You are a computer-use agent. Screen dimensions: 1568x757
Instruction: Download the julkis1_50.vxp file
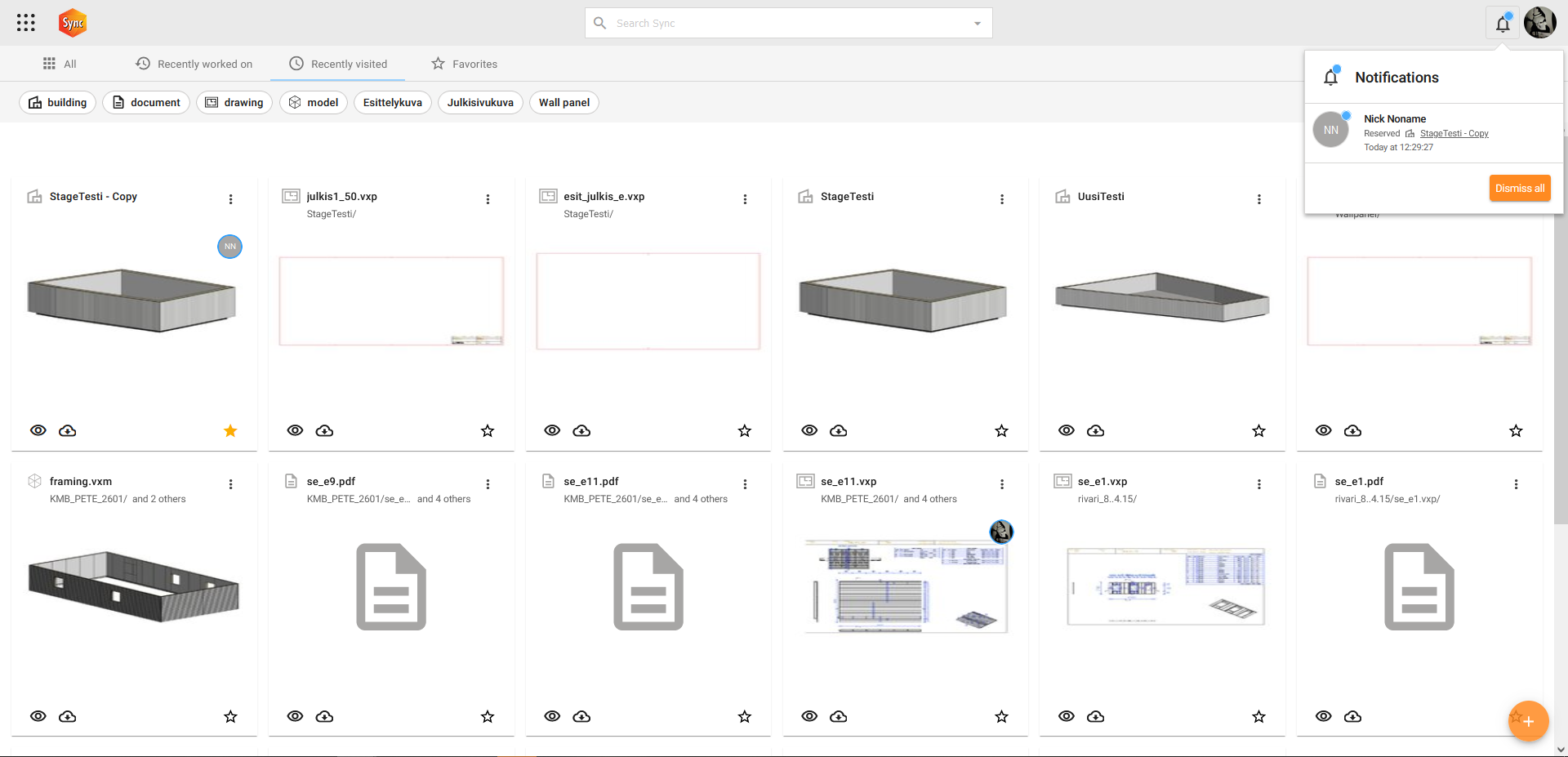coord(324,430)
